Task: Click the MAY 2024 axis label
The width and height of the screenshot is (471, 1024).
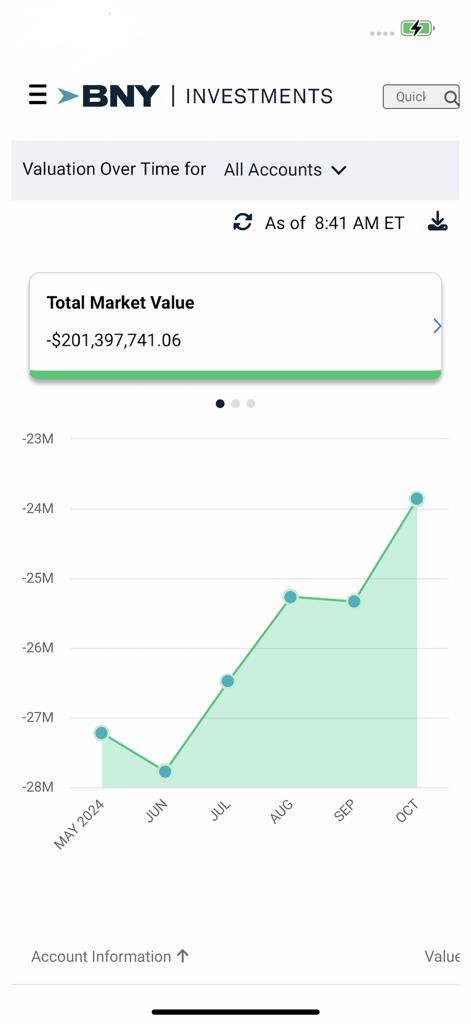Action: tap(79, 824)
